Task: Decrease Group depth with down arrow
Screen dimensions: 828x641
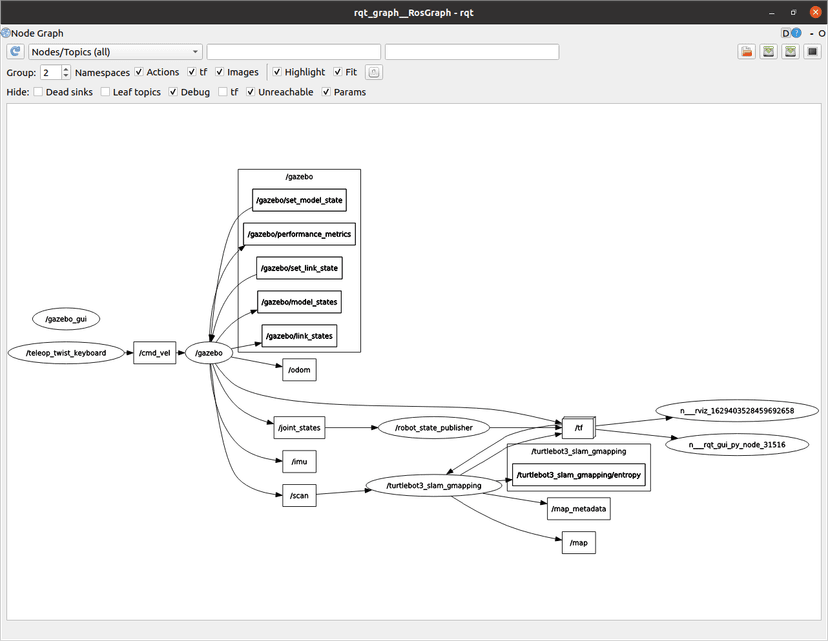Action: coord(66,76)
